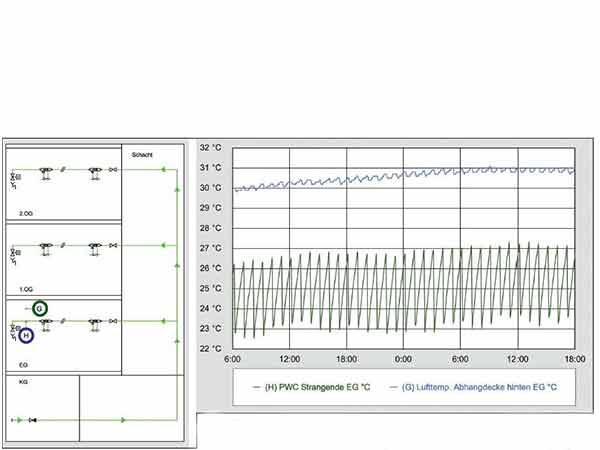This screenshot has width=600, height=450.
Task: Click the green circled G sensor marker
Action: pyautogui.click(x=39, y=308)
